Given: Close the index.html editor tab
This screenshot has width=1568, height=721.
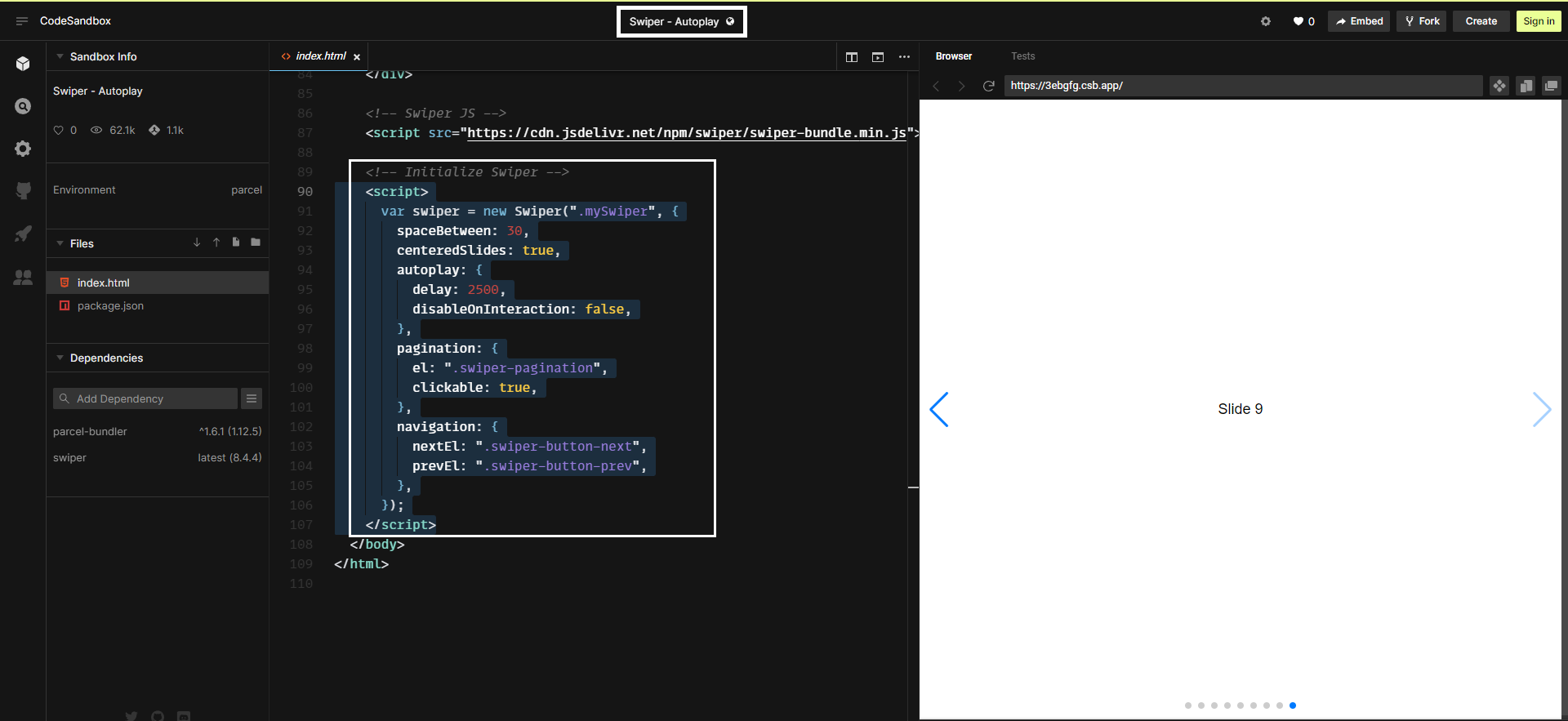Looking at the screenshot, I should [357, 57].
